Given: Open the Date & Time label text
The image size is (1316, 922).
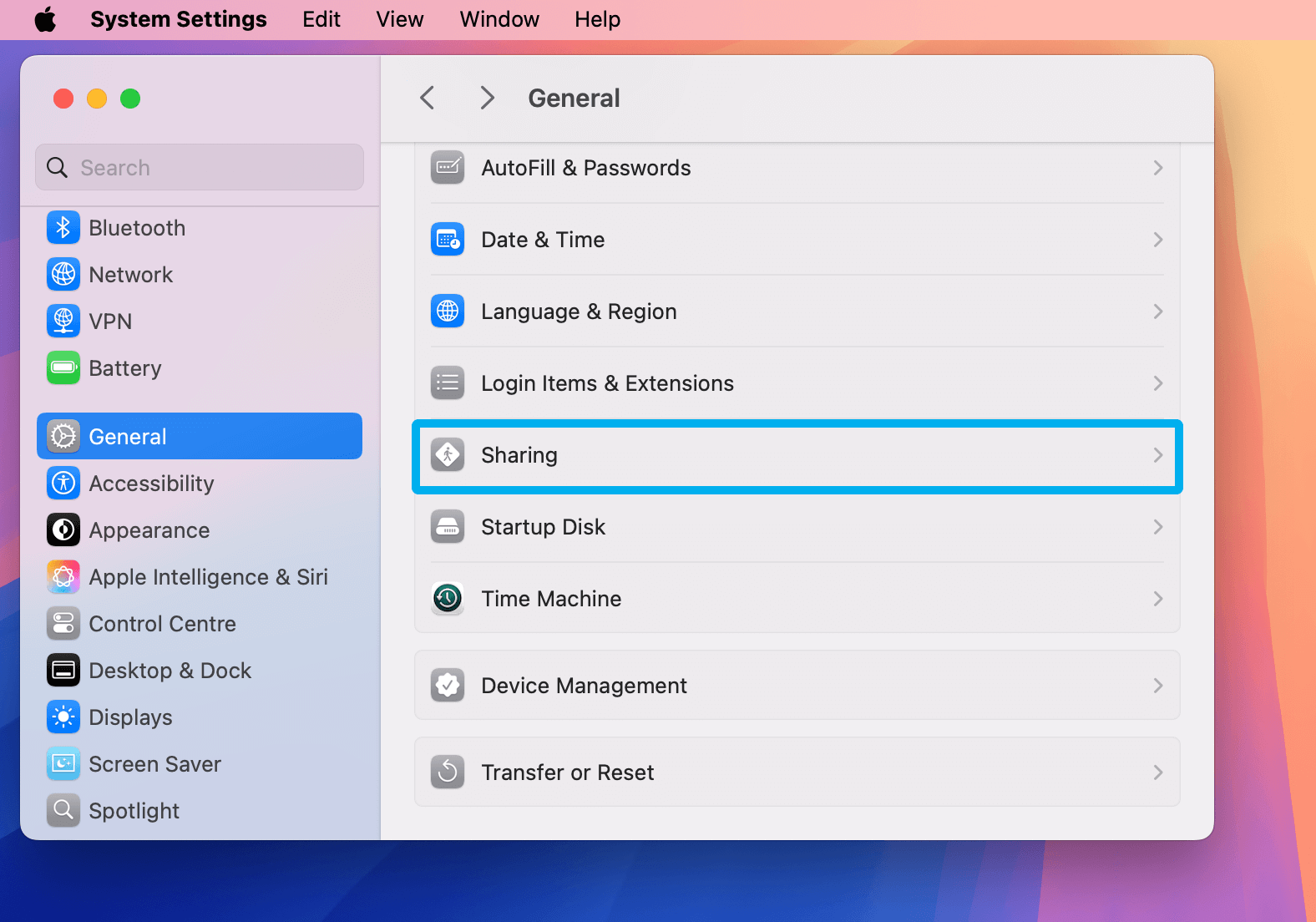Looking at the screenshot, I should click(543, 240).
